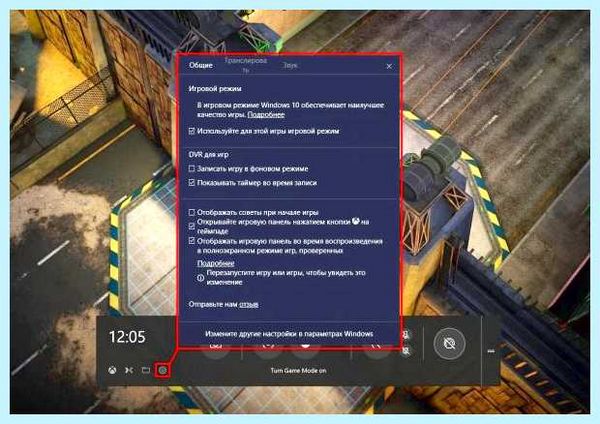Open 'Измените другие настройки в параметрах Windows'
600x424 pixels.
click(289, 334)
